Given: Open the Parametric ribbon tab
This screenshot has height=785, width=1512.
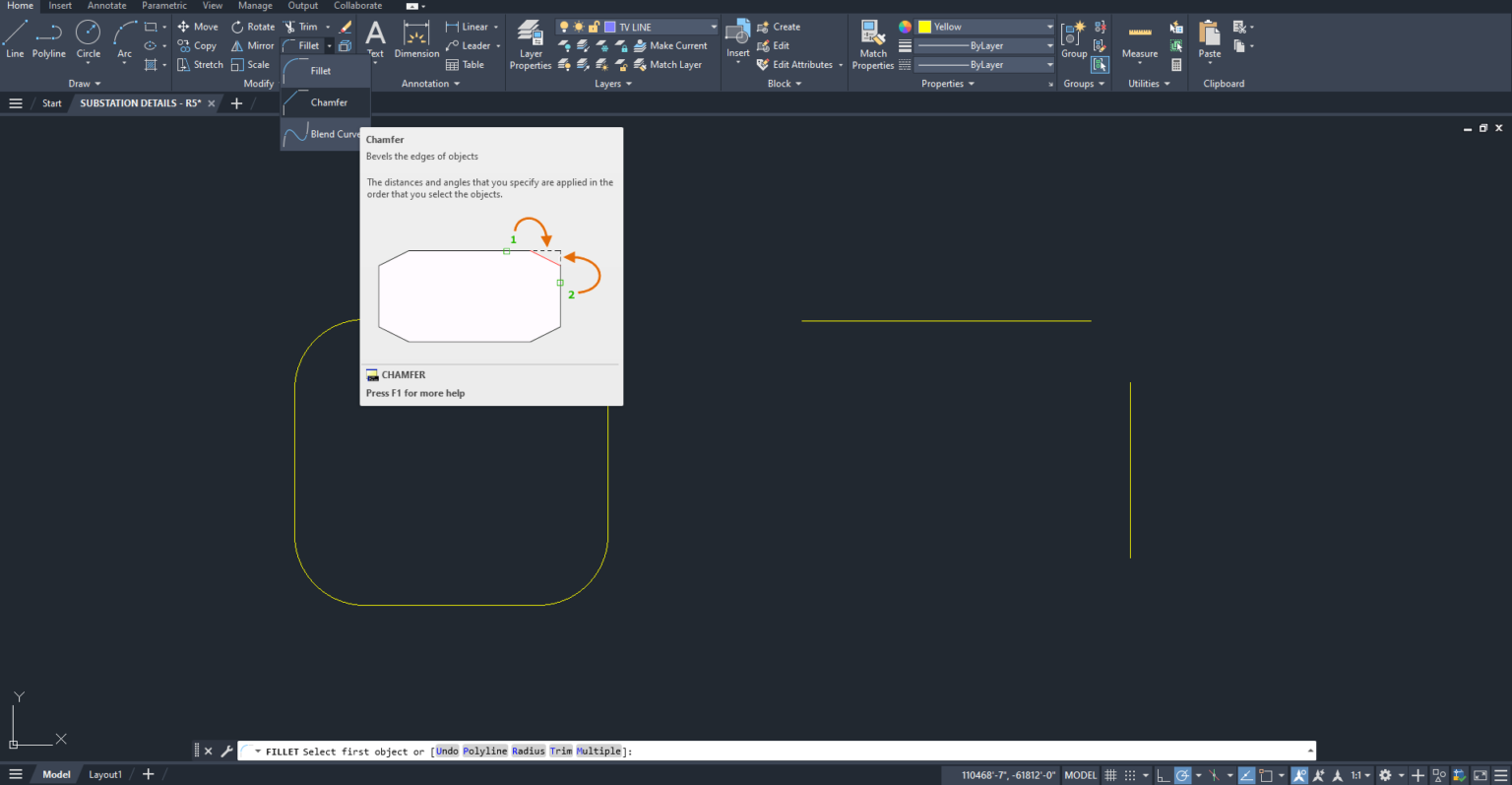Looking at the screenshot, I should (x=163, y=6).
